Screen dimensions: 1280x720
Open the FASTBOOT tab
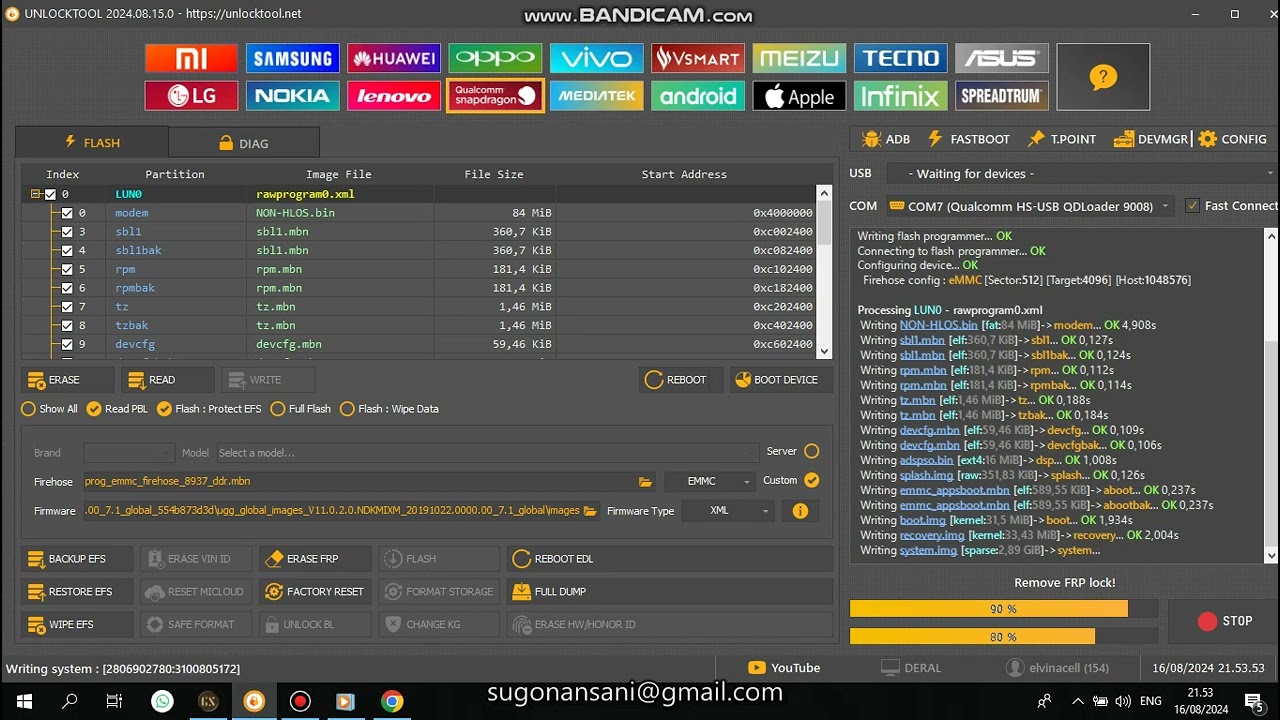[x=968, y=139]
